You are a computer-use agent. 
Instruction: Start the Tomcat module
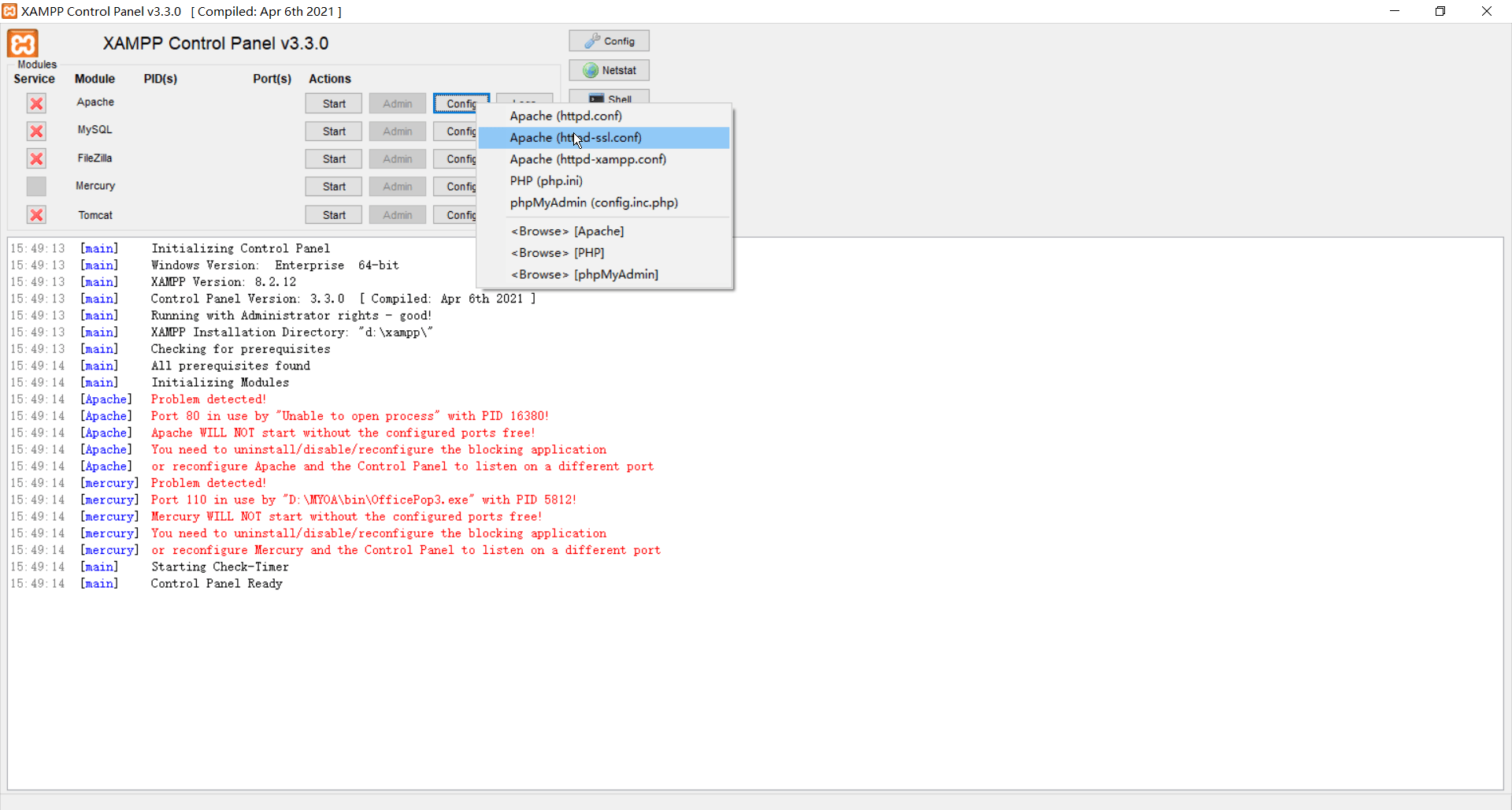[x=334, y=214]
